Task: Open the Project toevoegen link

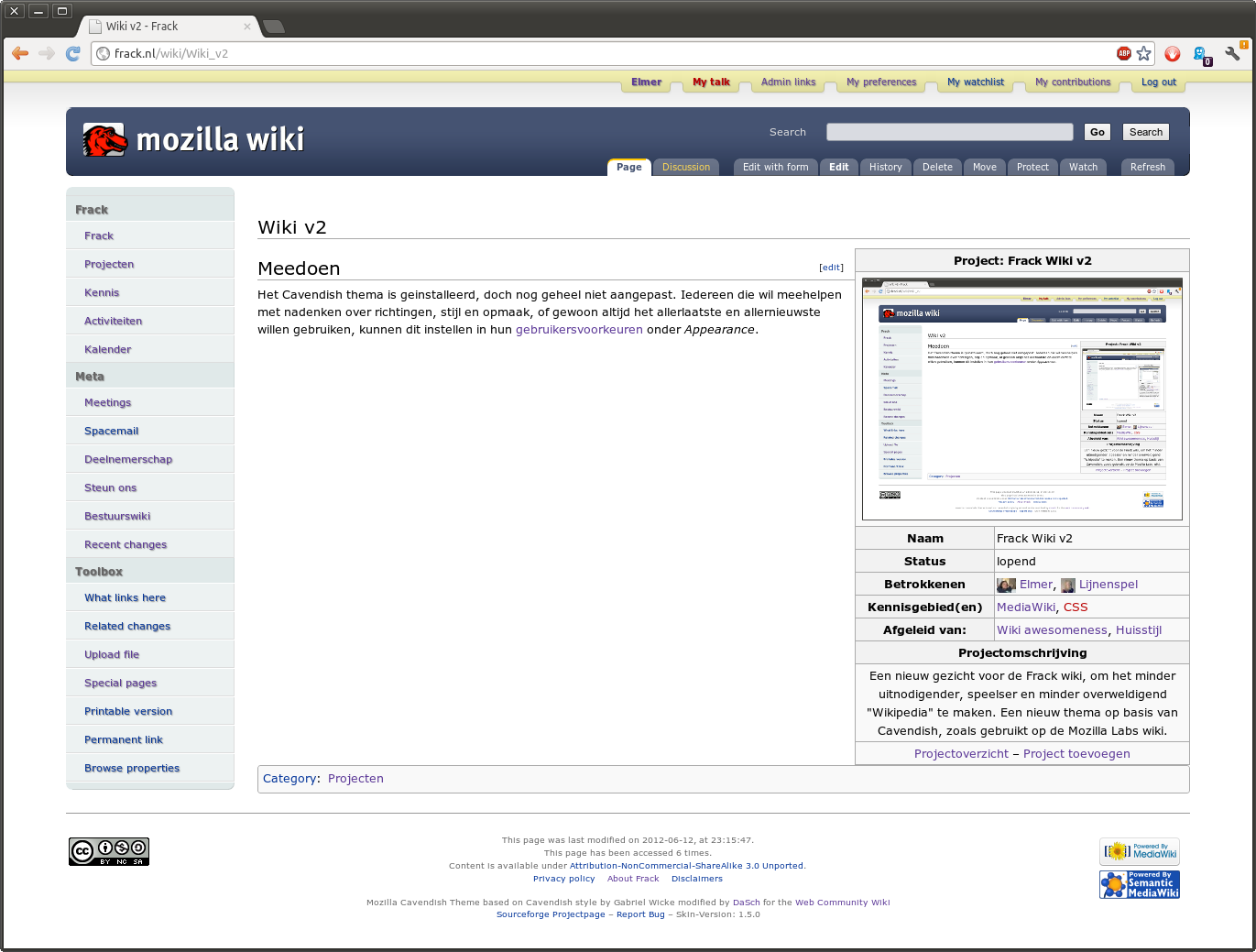Action: [1076, 754]
